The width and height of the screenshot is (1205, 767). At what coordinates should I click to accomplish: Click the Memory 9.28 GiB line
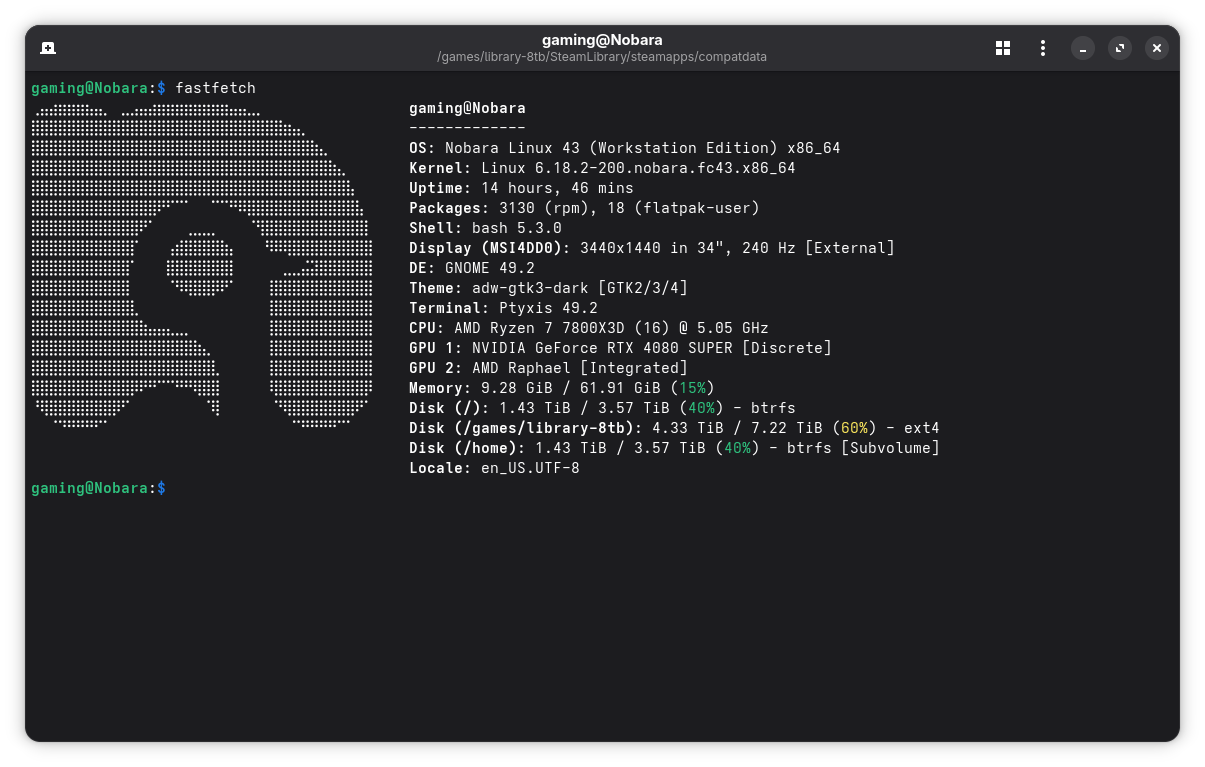562,388
